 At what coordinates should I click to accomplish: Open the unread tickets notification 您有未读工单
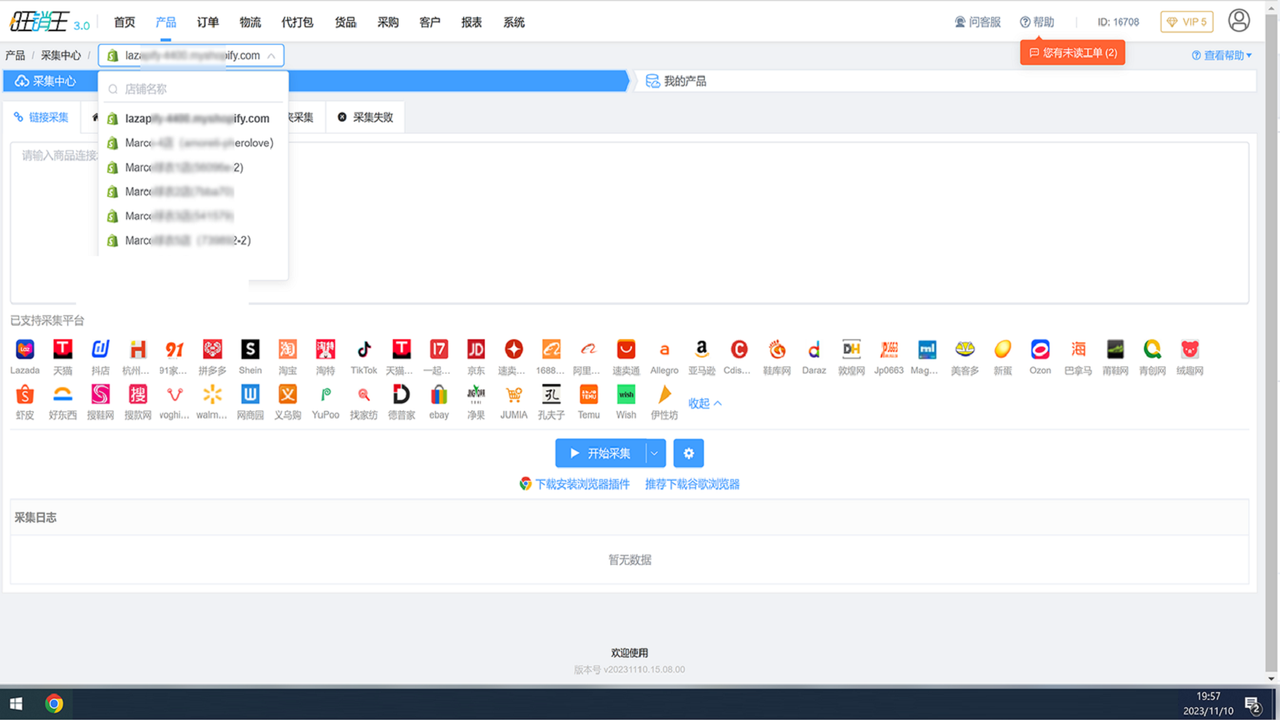1072,53
